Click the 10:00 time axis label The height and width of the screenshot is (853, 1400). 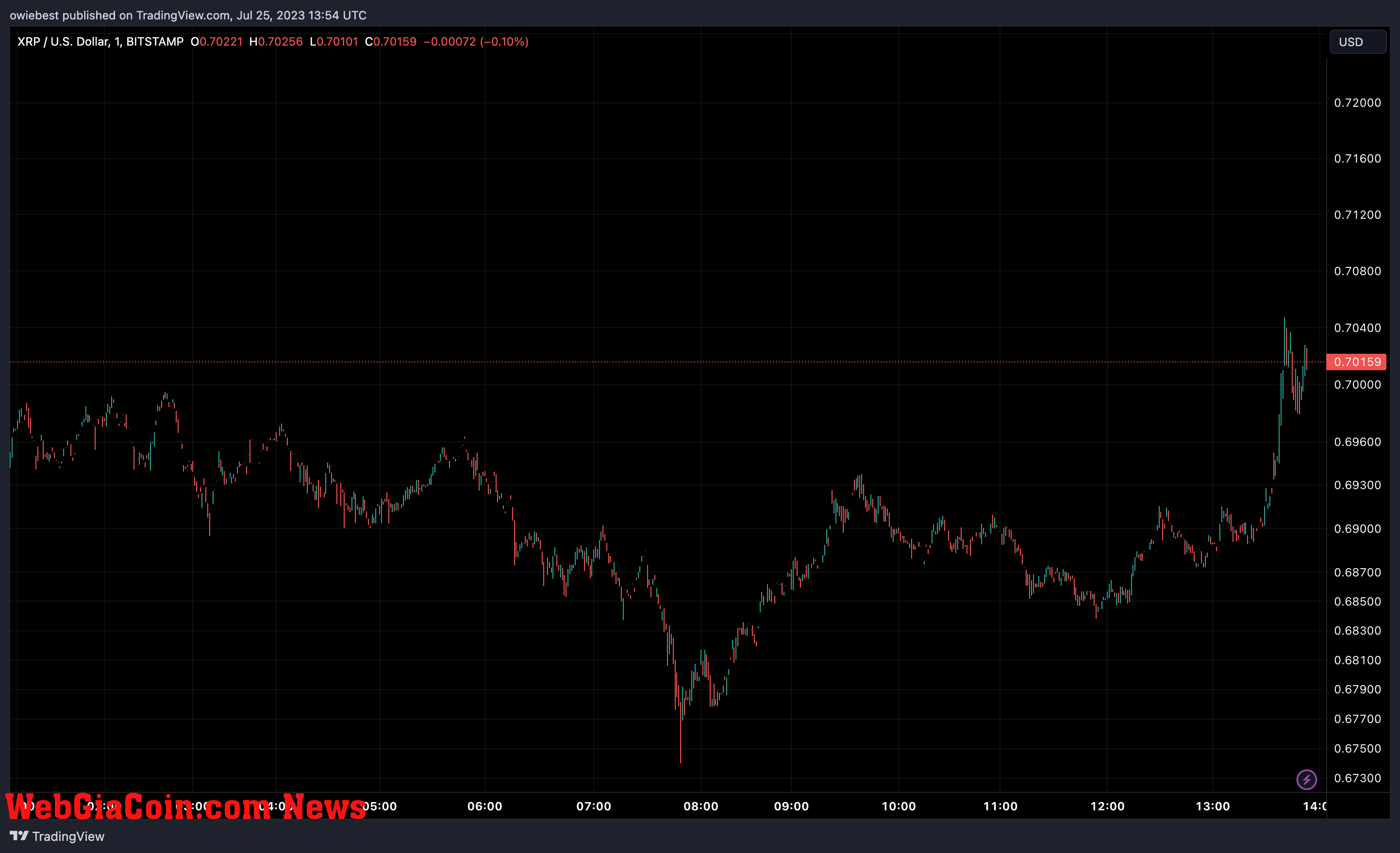(x=899, y=806)
